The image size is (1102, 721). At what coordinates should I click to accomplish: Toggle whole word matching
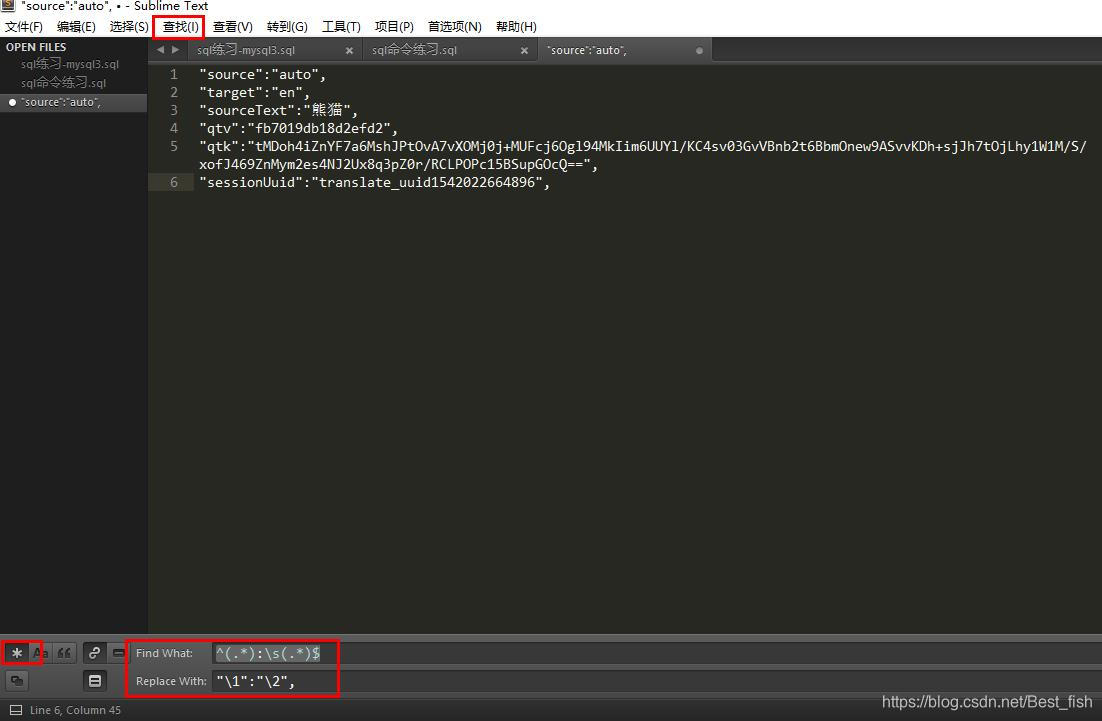pyautogui.click(x=64, y=653)
